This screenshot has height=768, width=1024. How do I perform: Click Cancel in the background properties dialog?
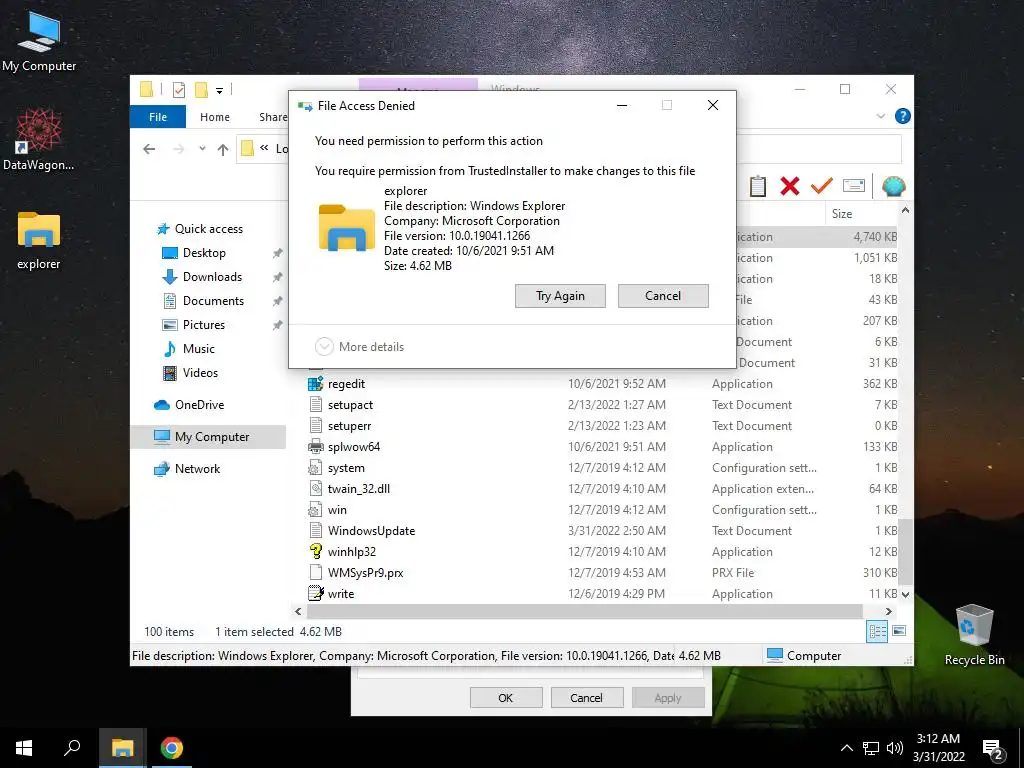[x=586, y=697]
